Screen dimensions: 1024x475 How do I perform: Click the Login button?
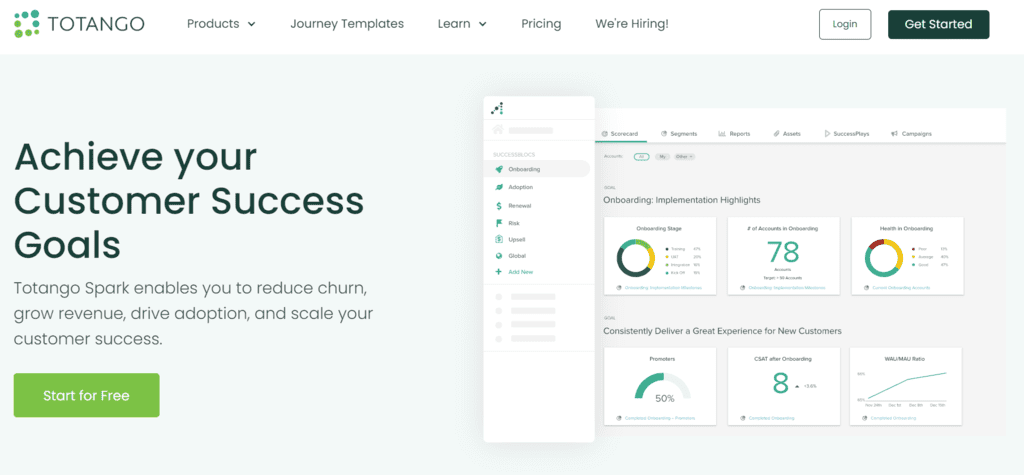point(845,24)
